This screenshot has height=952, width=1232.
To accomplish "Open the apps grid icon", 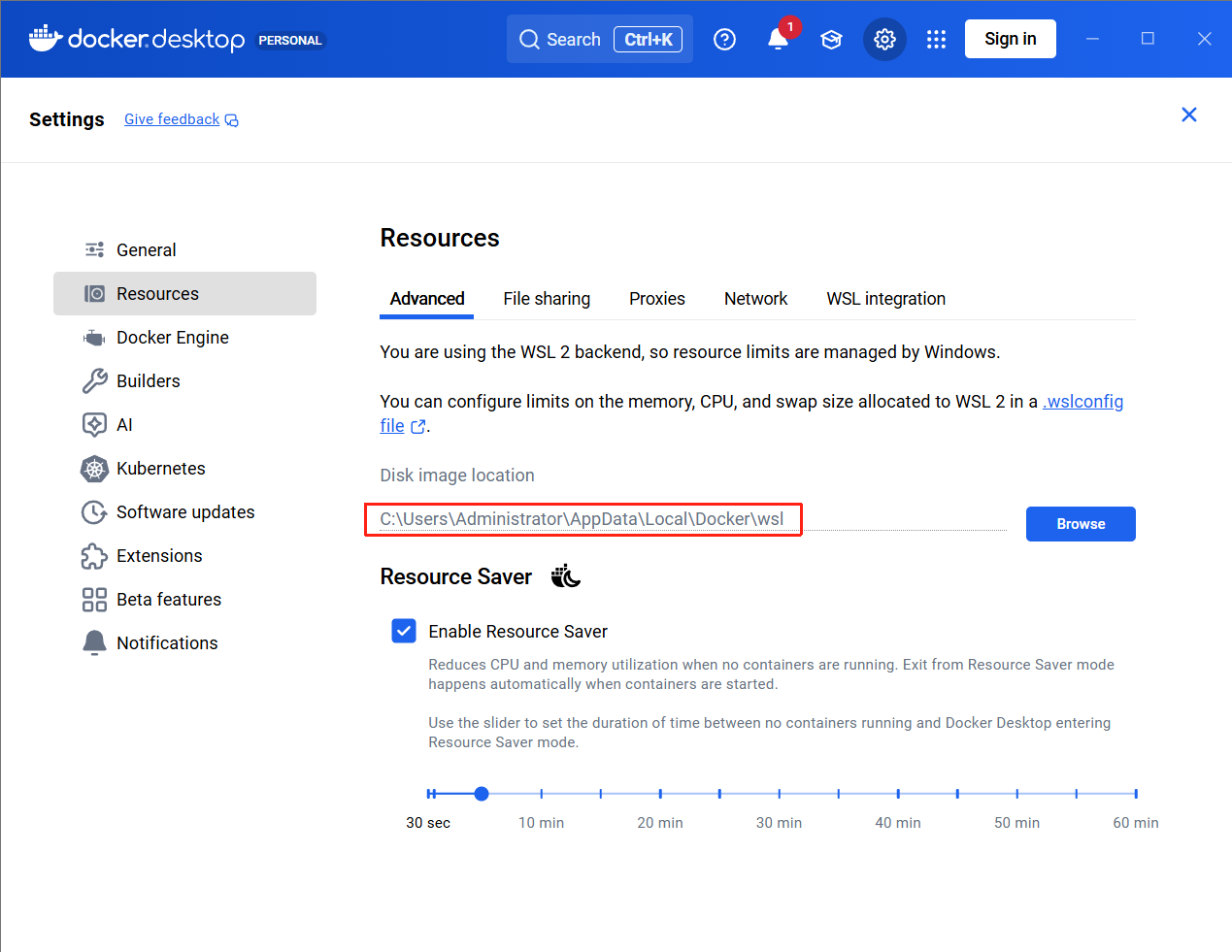I will 936,39.
